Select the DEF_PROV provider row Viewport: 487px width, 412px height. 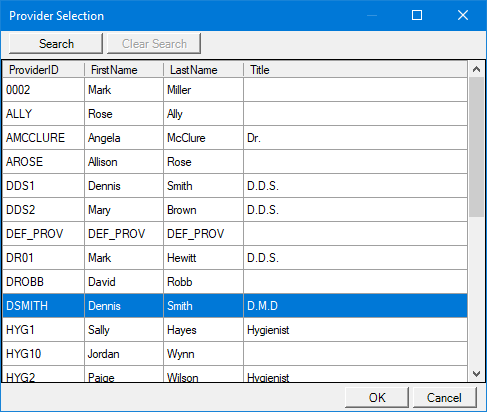coord(235,234)
